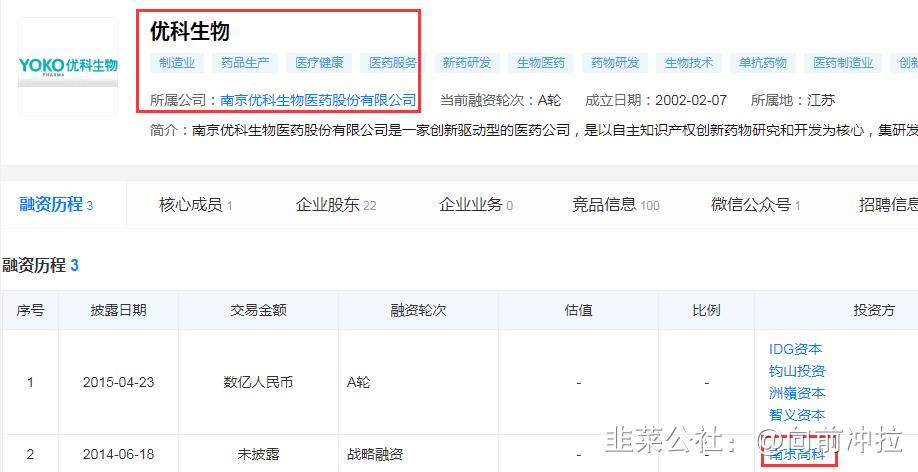The width and height of the screenshot is (918, 472).
Task: Click the 简介 company description text
Action: 534,130
